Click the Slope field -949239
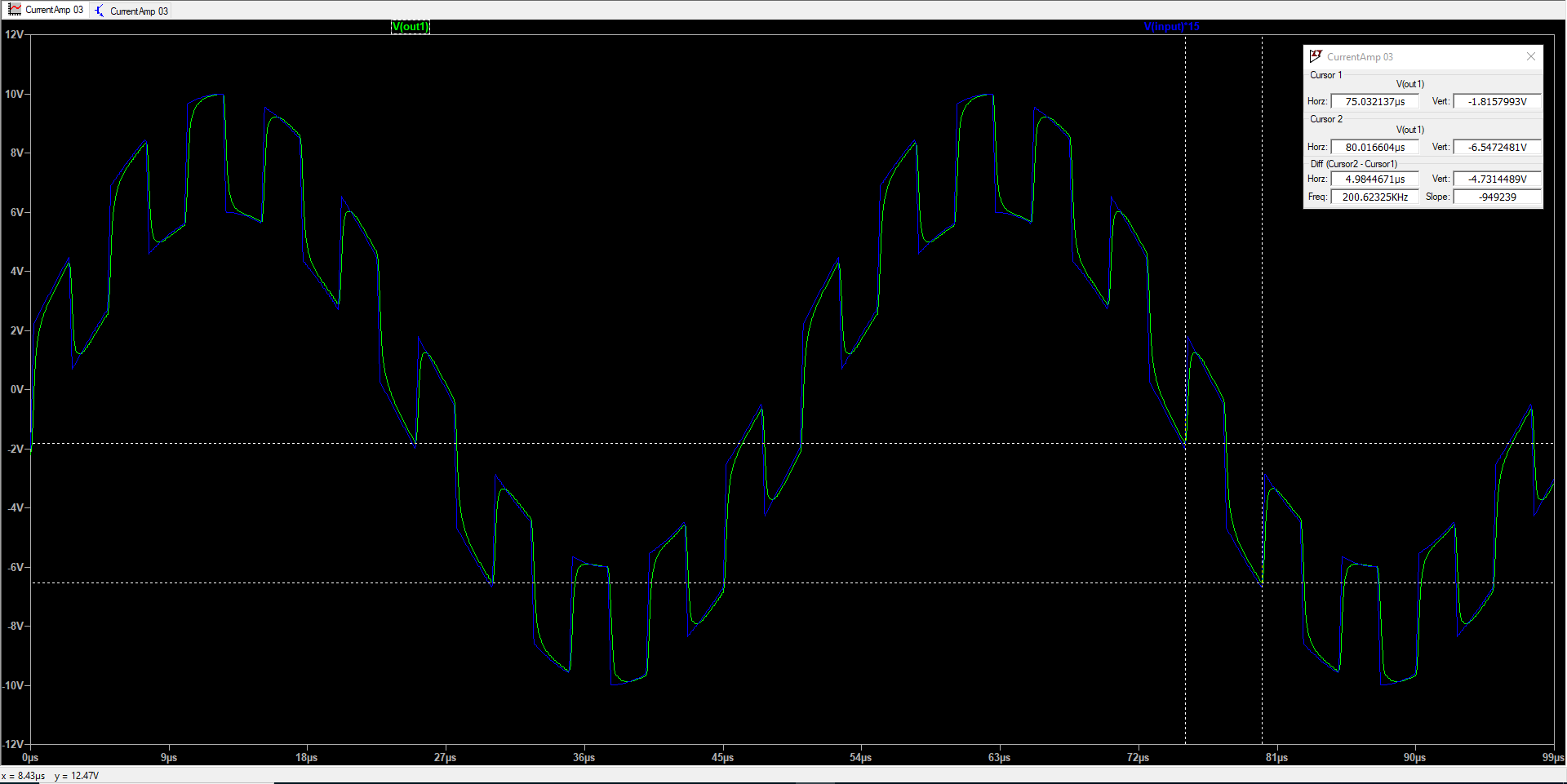This screenshot has width=1567, height=784. pos(1498,197)
